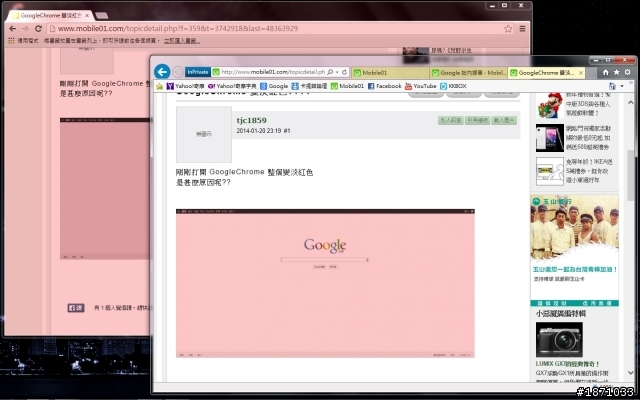Click the middle green button in post header

[x=477, y=120]
